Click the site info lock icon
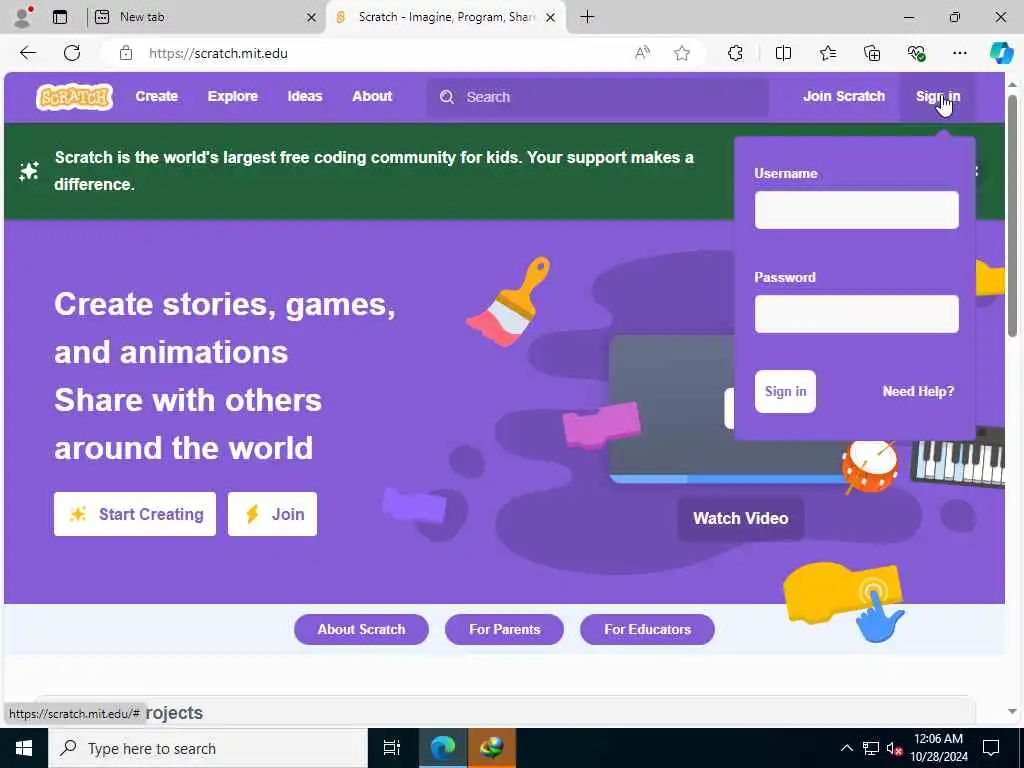Viewport: 1024px width, 768px height. [126, 53]
